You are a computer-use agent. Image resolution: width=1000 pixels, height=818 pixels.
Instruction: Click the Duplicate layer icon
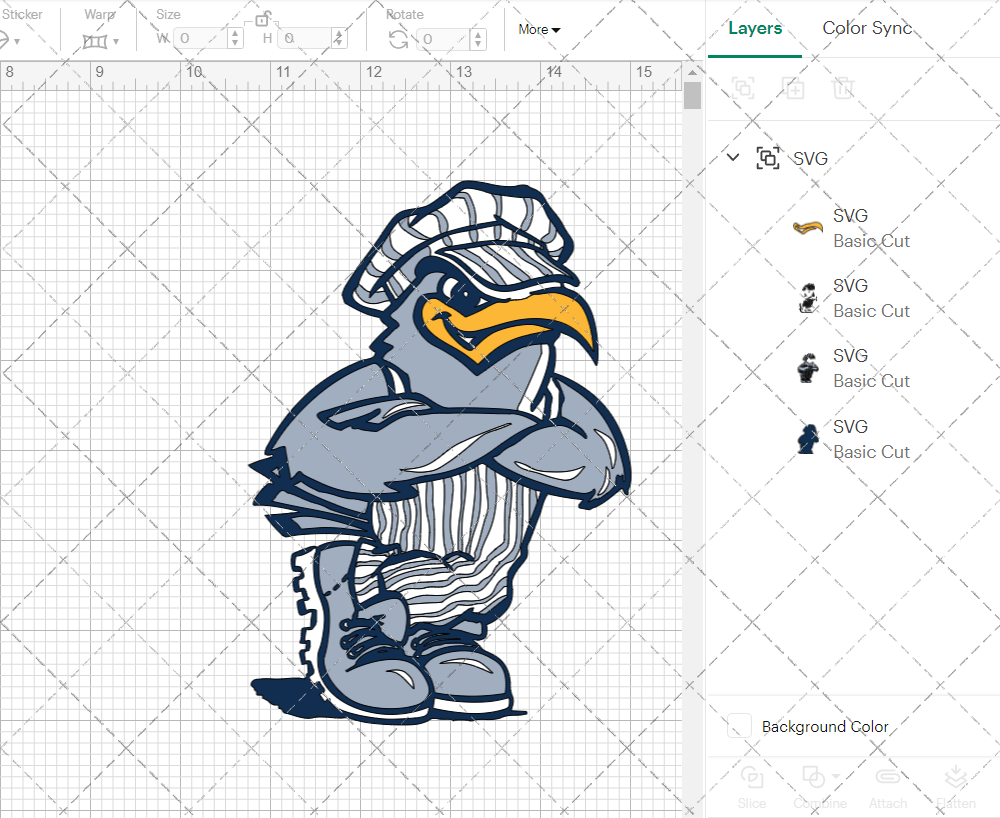[794, 87]
